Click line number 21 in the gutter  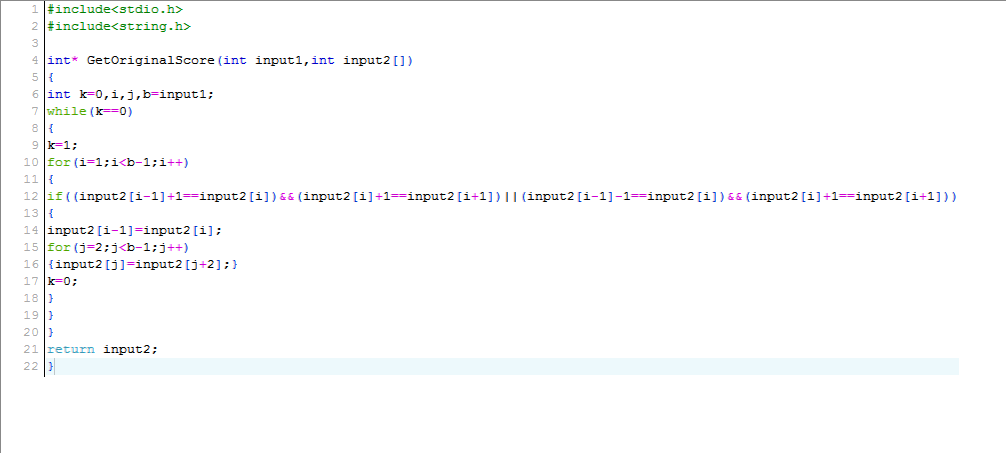[32, 349]
